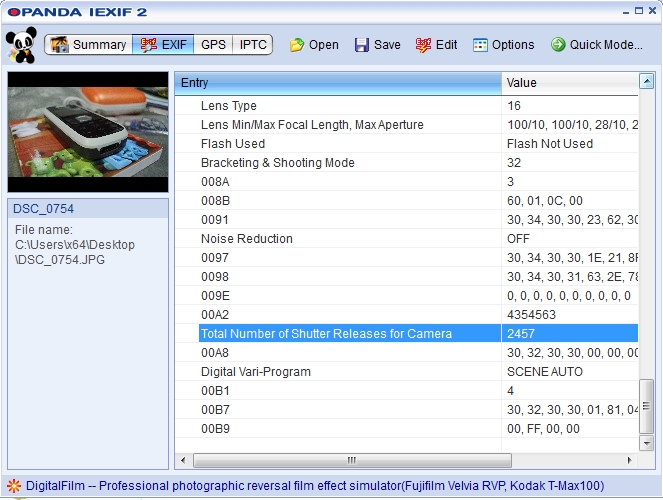Select the 0097 entry row
663x500 pixels.
(407, 258)
